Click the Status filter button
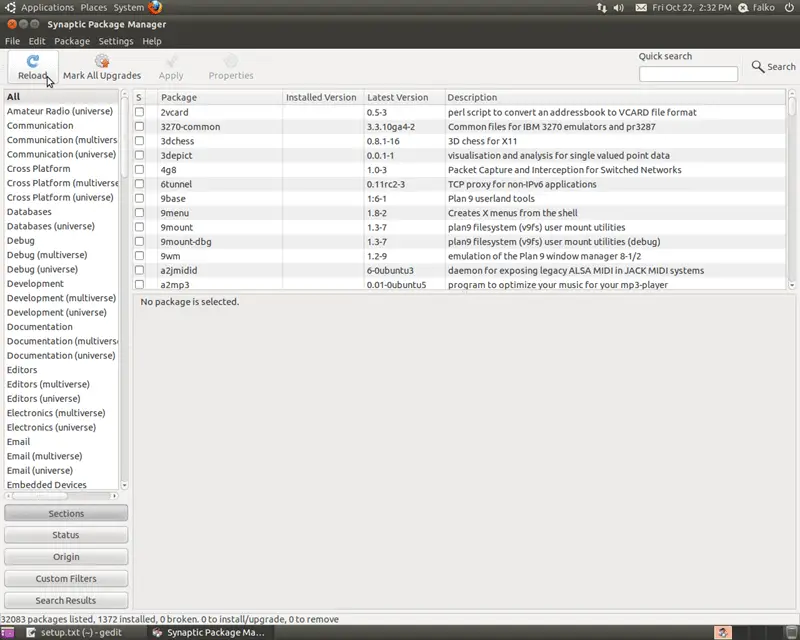This screenshot has width=800, height=640. [66, 535]
